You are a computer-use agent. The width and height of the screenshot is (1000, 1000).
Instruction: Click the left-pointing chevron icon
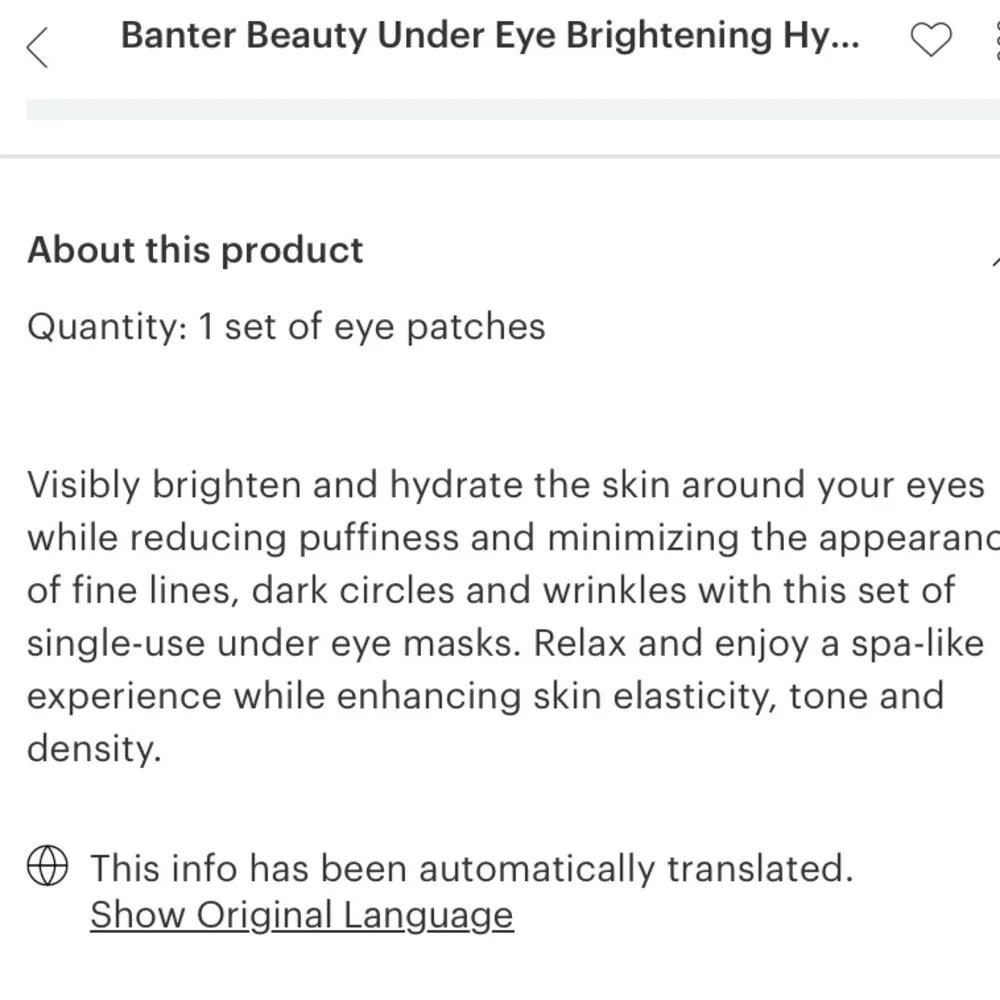point(36,46)
